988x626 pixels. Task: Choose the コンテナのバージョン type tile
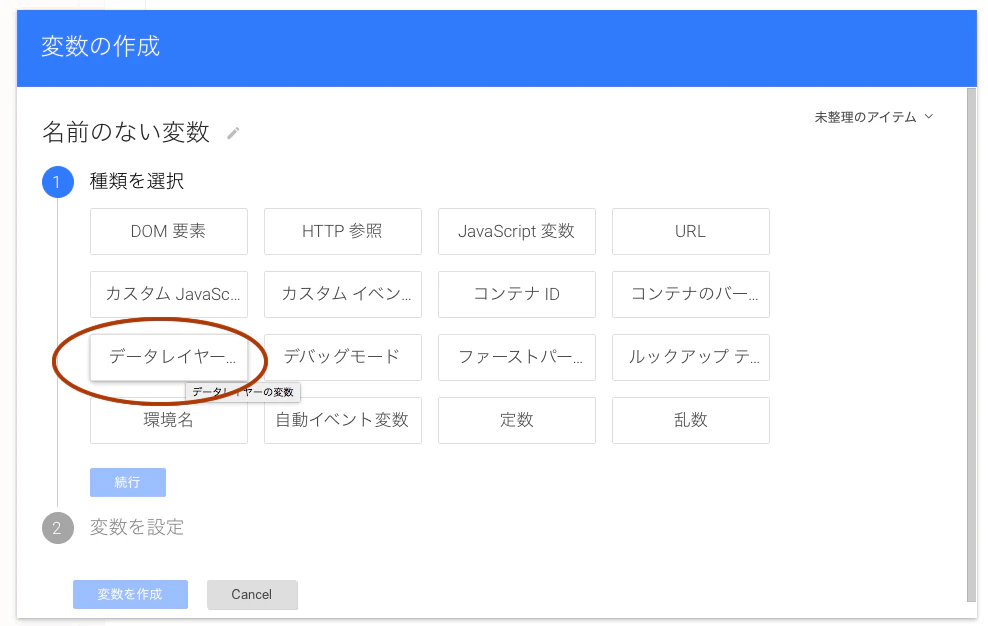[691, 294]
